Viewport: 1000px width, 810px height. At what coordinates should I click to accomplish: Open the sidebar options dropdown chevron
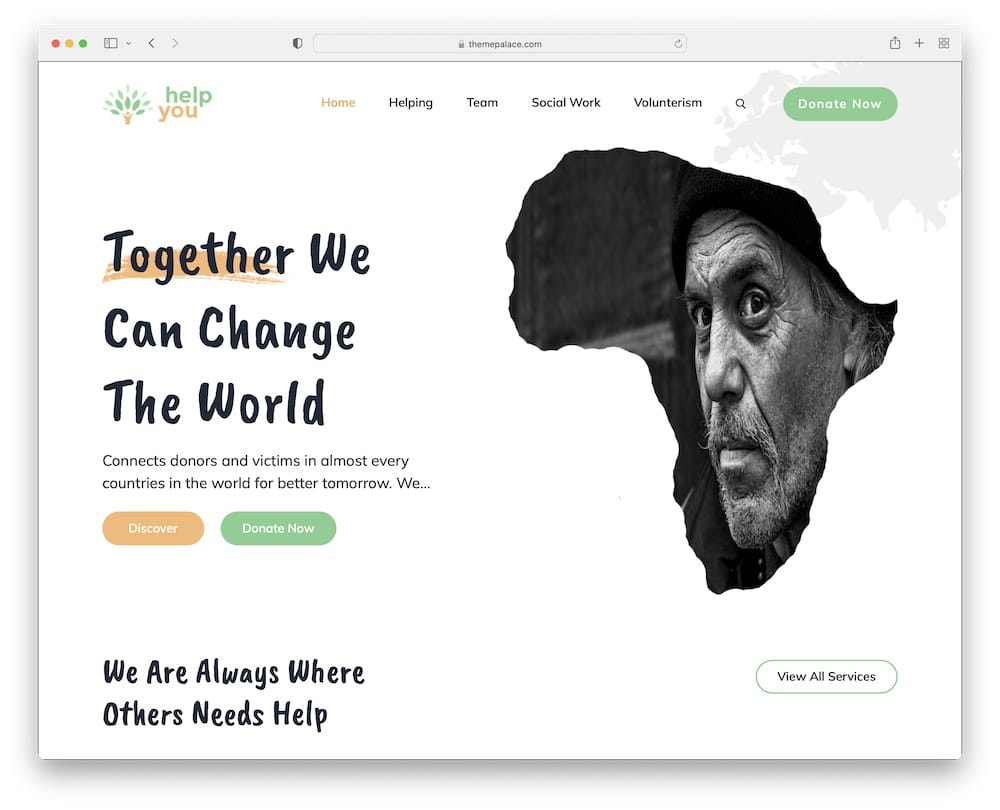click(128, 43)
